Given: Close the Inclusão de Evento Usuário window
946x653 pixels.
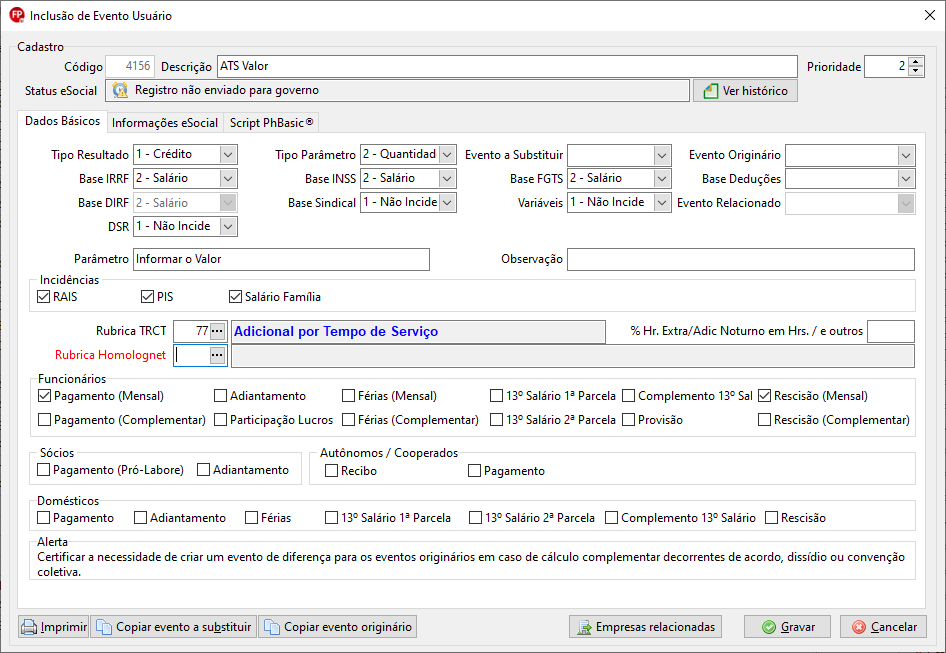Looking at the screenshot, I should tap(930, 15).
